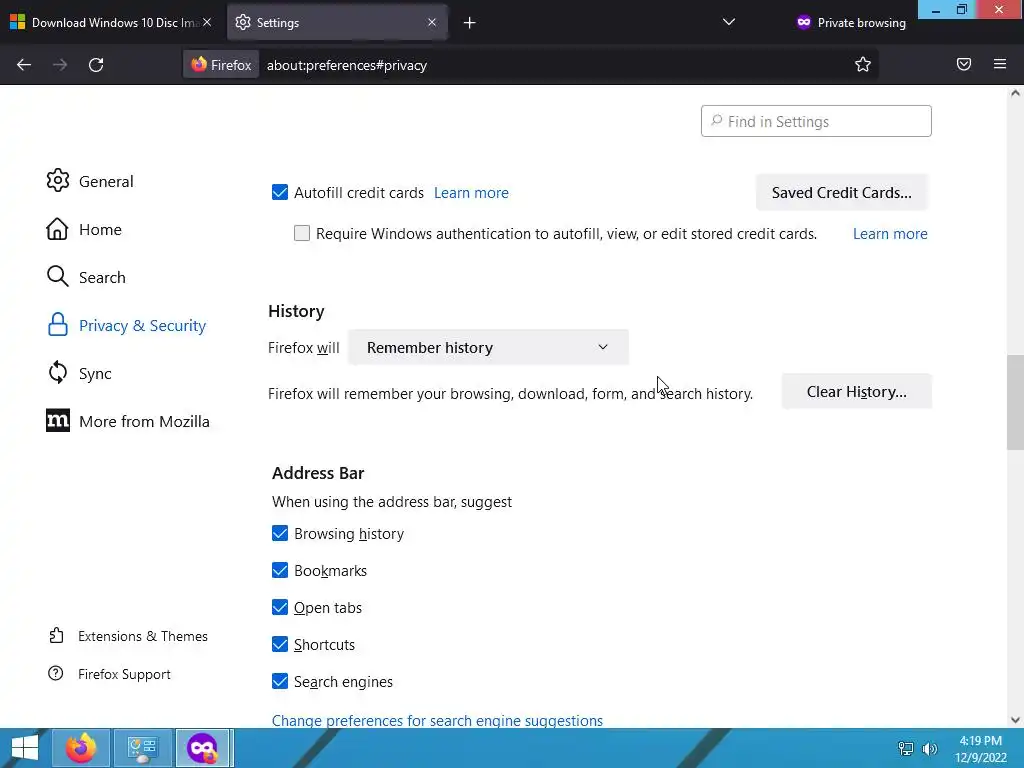Click the Firefox identity icon in address bar
This screenshot has height=768, width=1024.
[x=221, y=65]
